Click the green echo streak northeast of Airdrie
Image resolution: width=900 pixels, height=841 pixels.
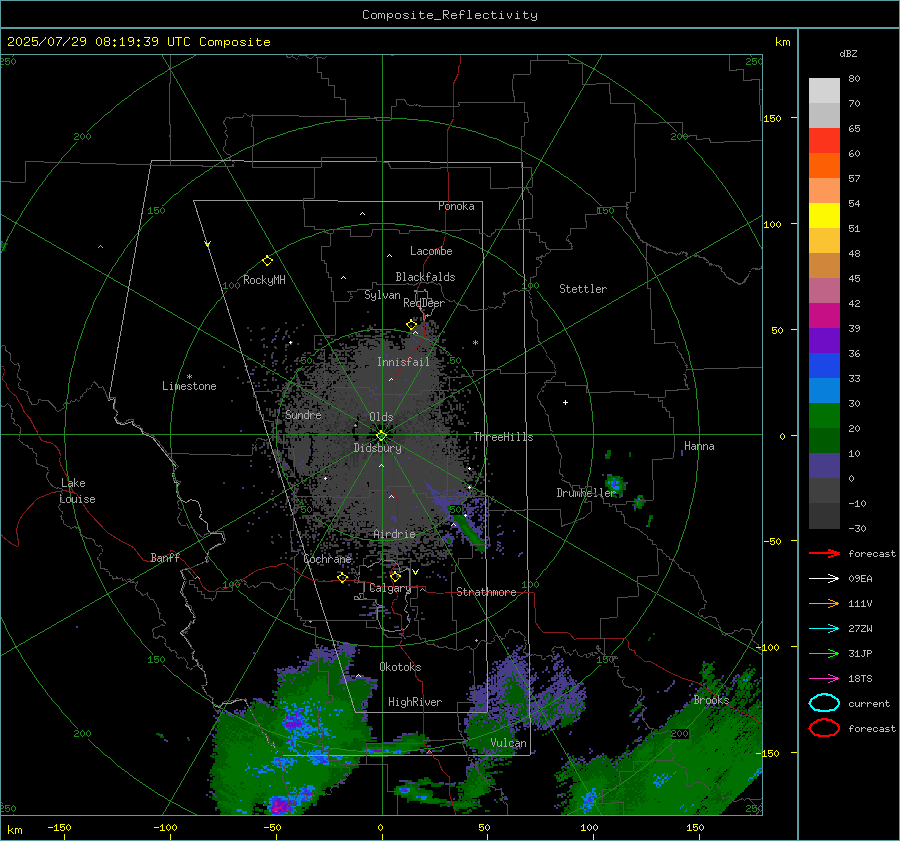coord(471,532)
